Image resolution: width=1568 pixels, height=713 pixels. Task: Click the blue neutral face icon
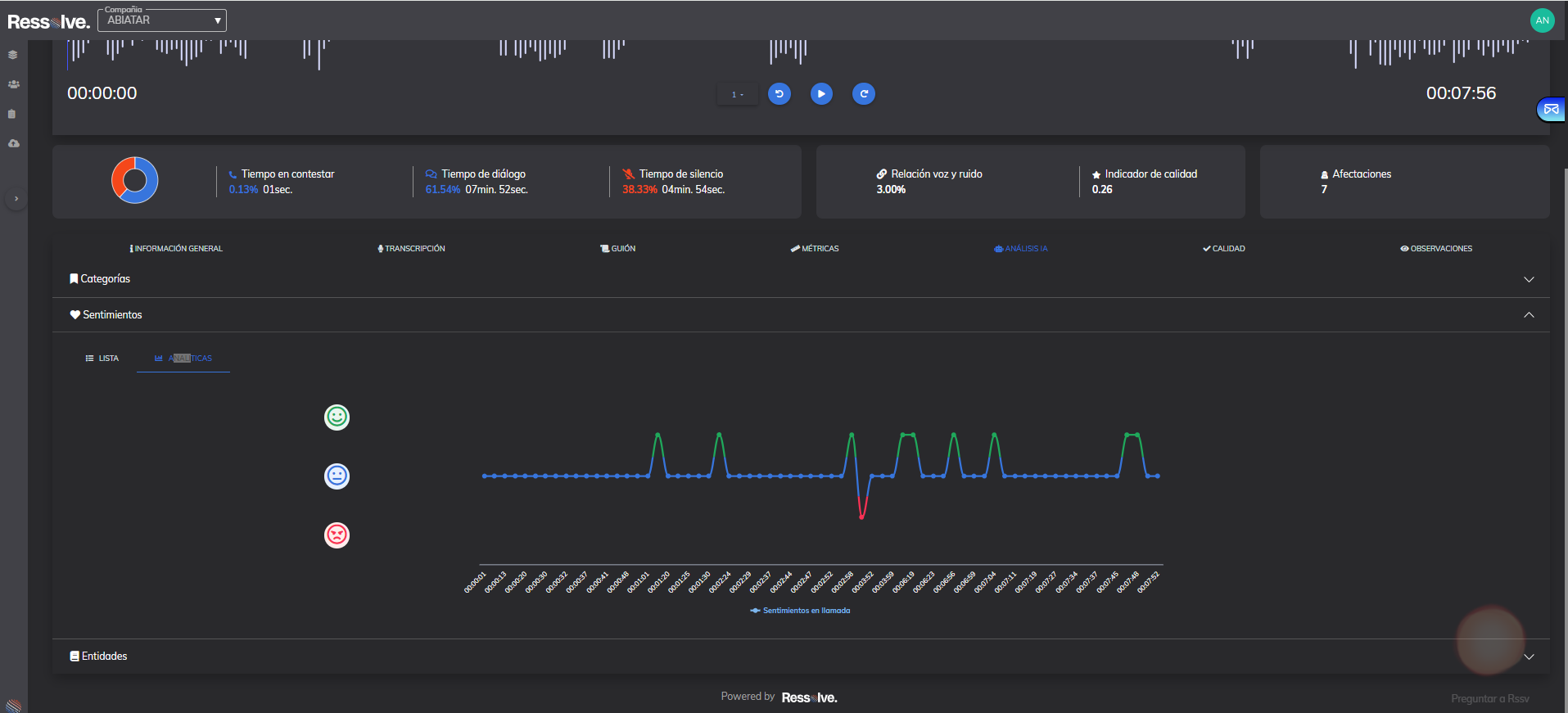337,476
